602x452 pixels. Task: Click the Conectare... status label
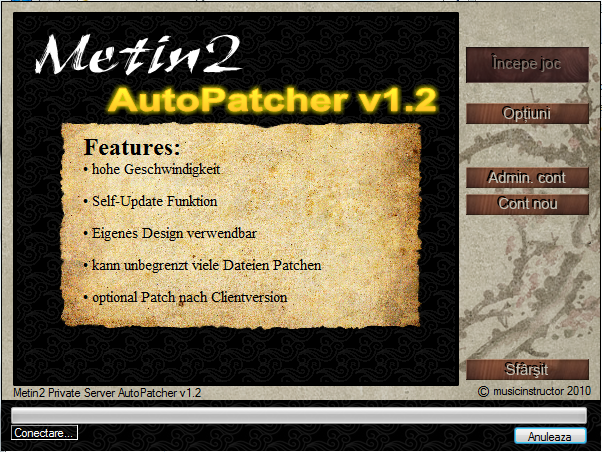point(44,433)
